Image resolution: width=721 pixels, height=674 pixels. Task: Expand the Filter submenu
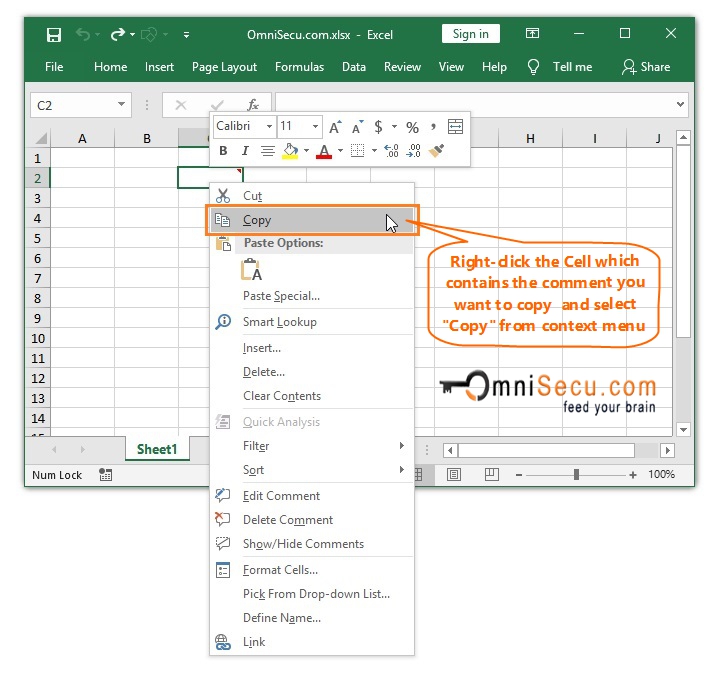coord(312,446)
